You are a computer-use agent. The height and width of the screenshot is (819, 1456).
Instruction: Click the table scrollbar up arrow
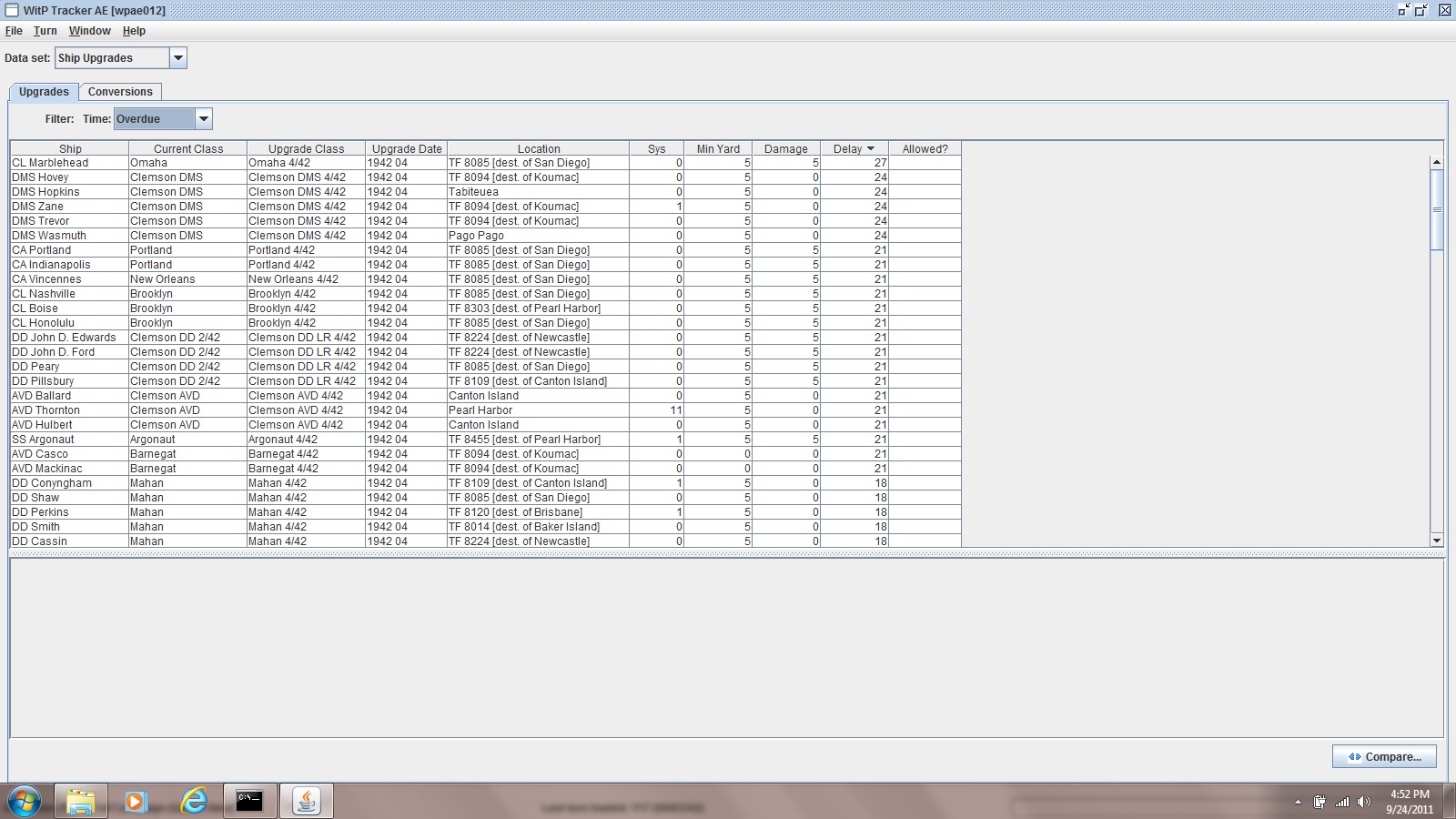click(x=1437, y=162)
